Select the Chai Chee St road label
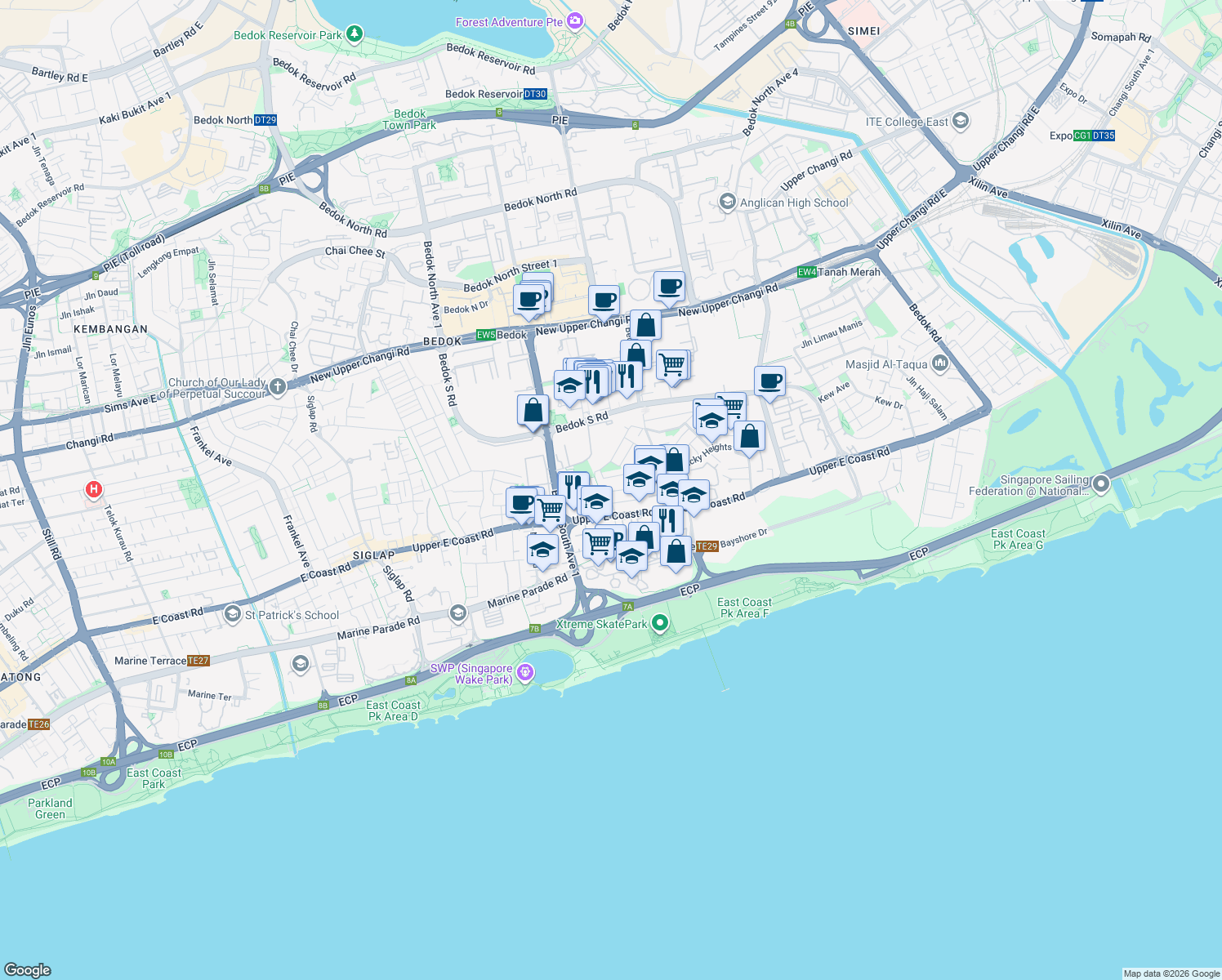 point(355,252)
